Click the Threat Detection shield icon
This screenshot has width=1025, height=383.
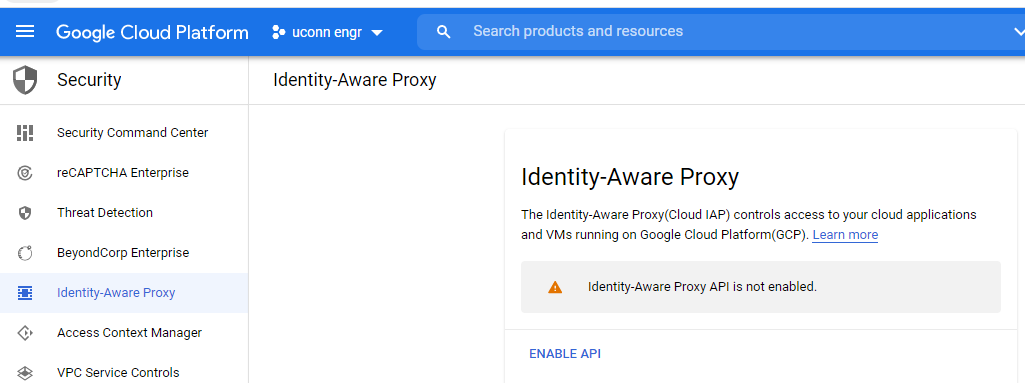point(25,213)
